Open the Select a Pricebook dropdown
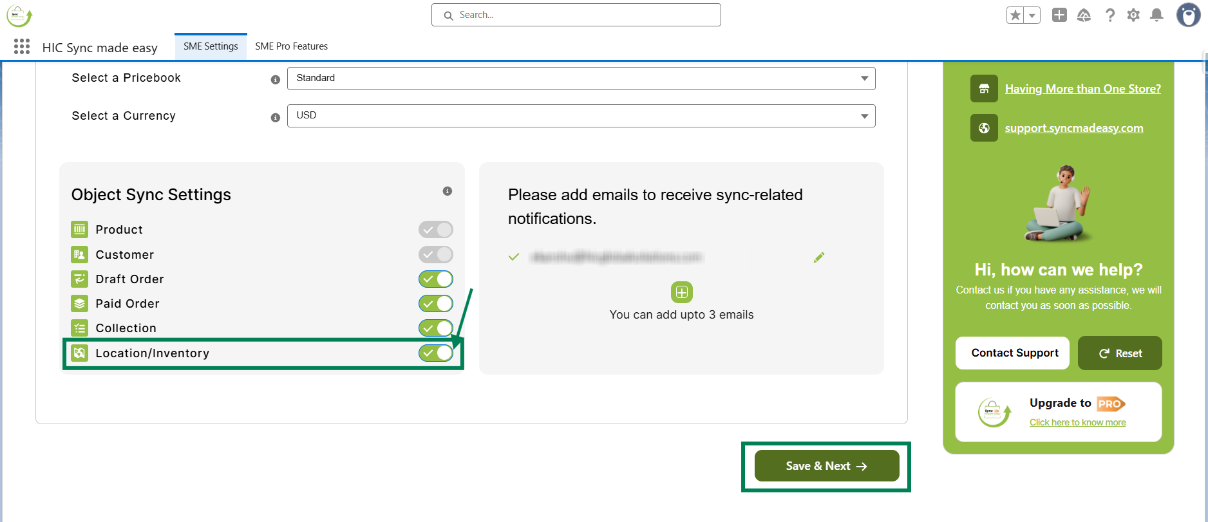 point(580,78)
